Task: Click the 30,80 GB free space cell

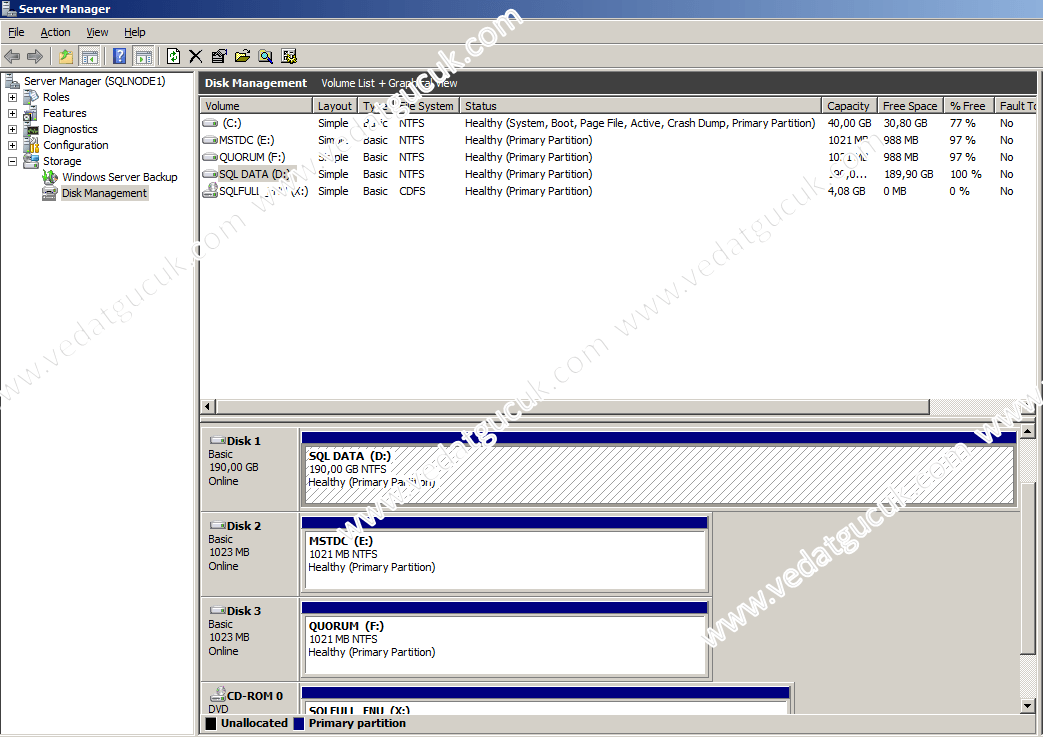Action: tap(905, 123)
